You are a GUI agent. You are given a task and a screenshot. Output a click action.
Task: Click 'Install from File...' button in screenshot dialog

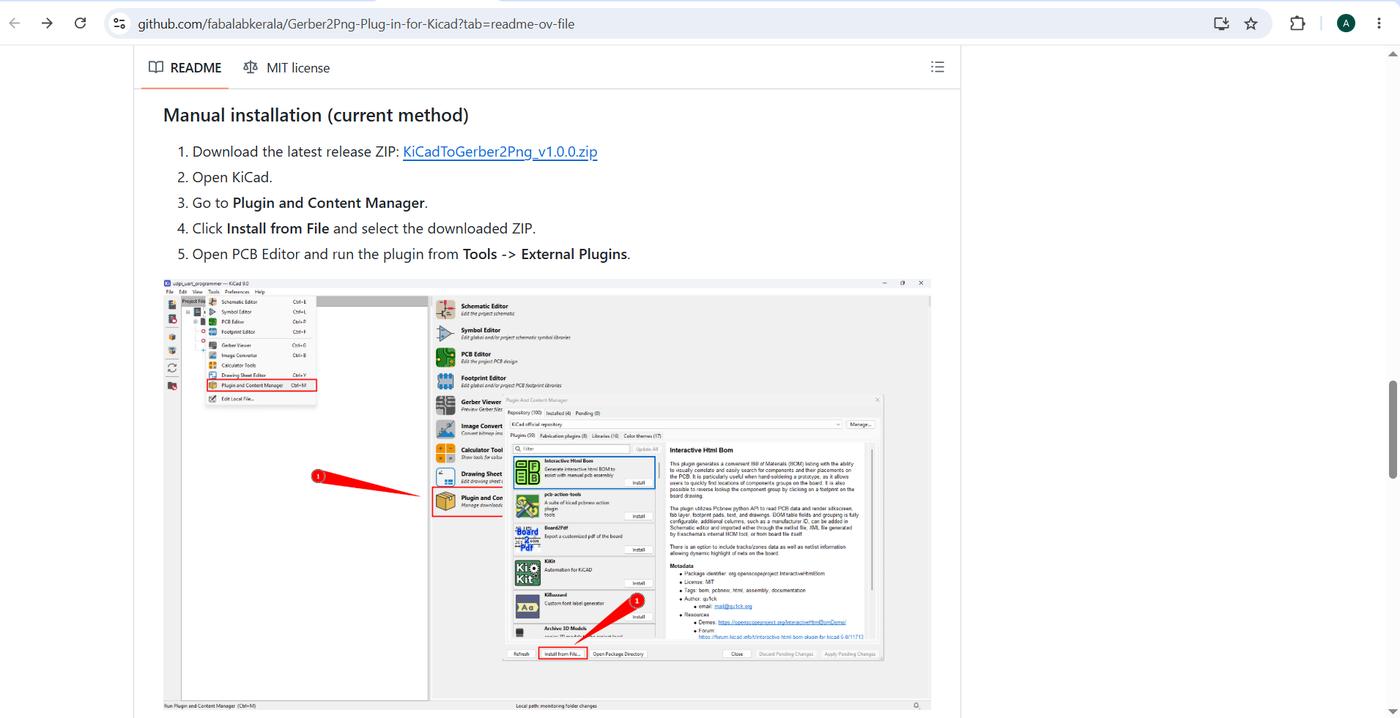[562, 654]
